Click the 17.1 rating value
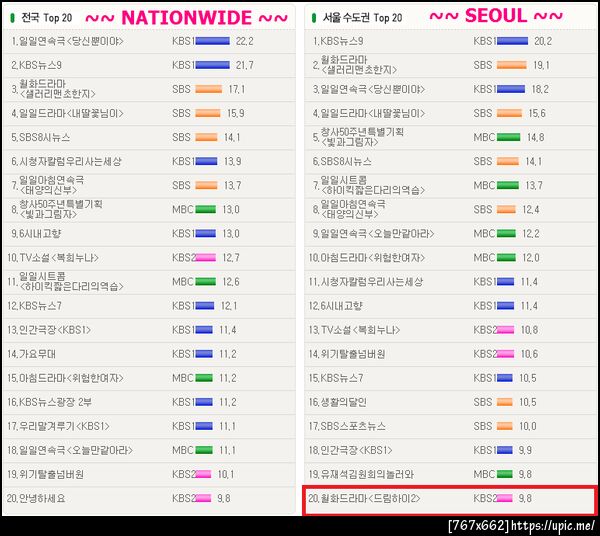Image resolution: width=600 pixels, height=536 pixels. coord(237,89)
